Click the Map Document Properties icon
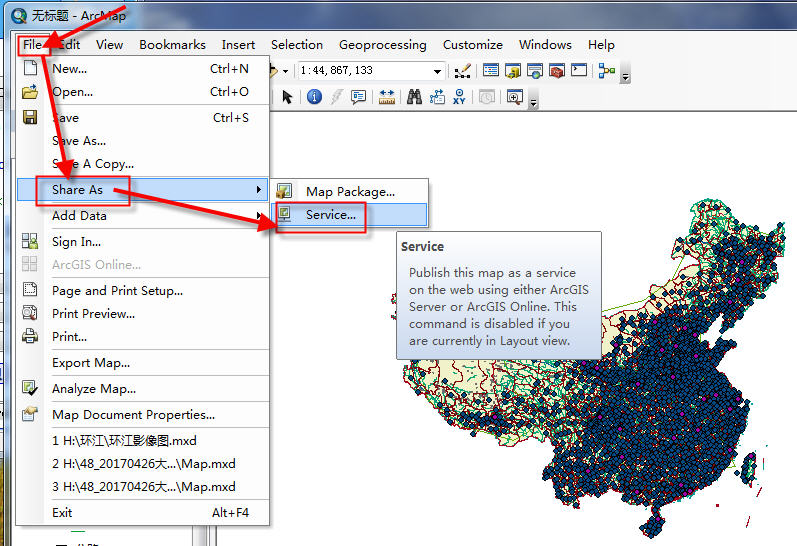 [x=30, y=414]
